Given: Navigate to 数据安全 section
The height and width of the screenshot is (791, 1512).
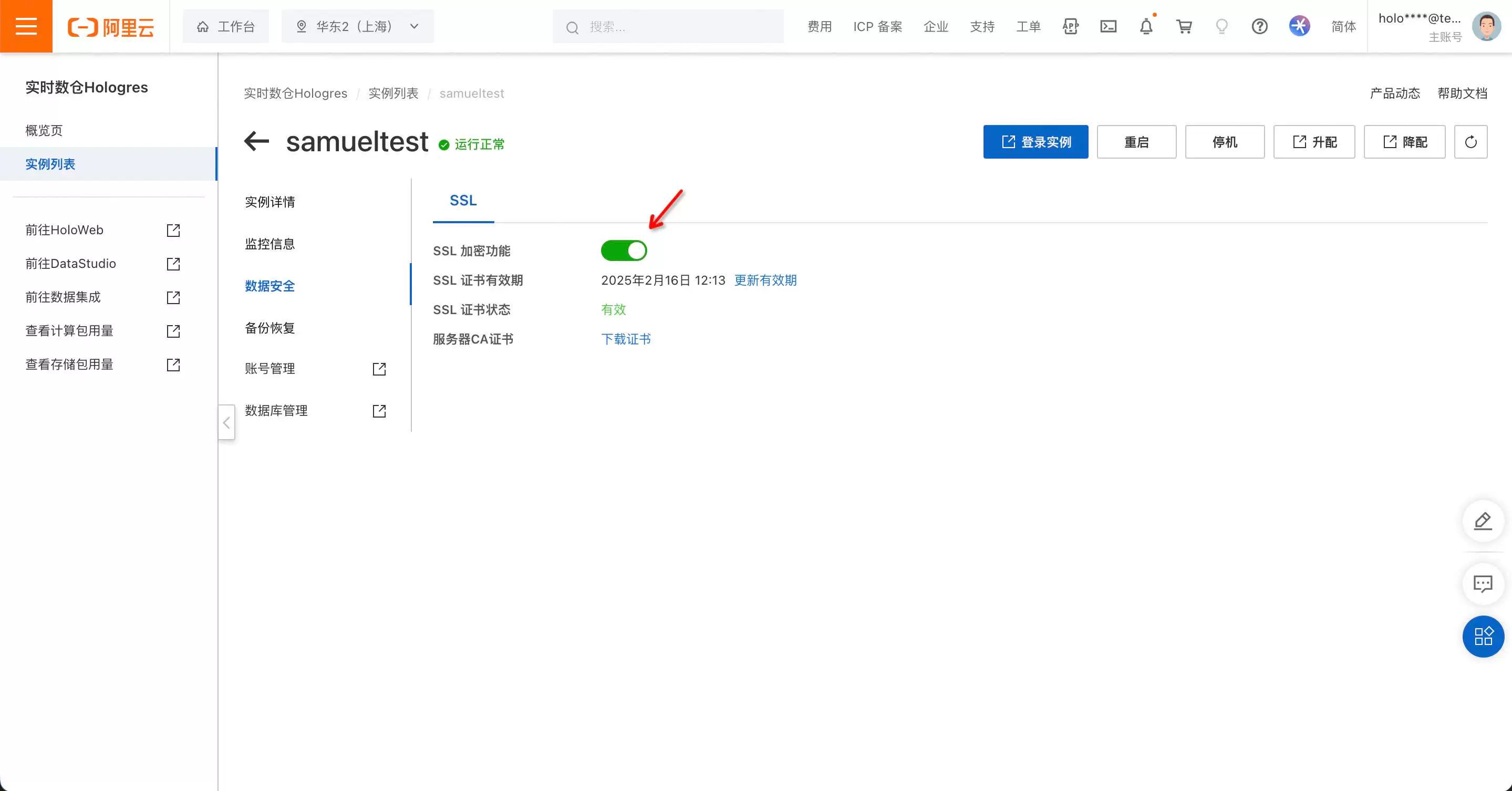Looking at the screenshot, I should coord(269,286).
